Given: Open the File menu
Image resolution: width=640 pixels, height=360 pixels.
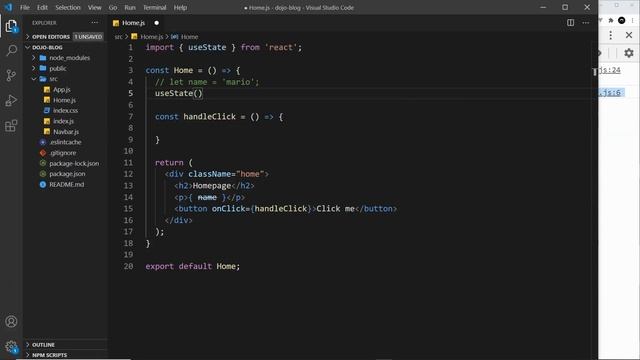Looking at the screenshot, I should 25,7.
